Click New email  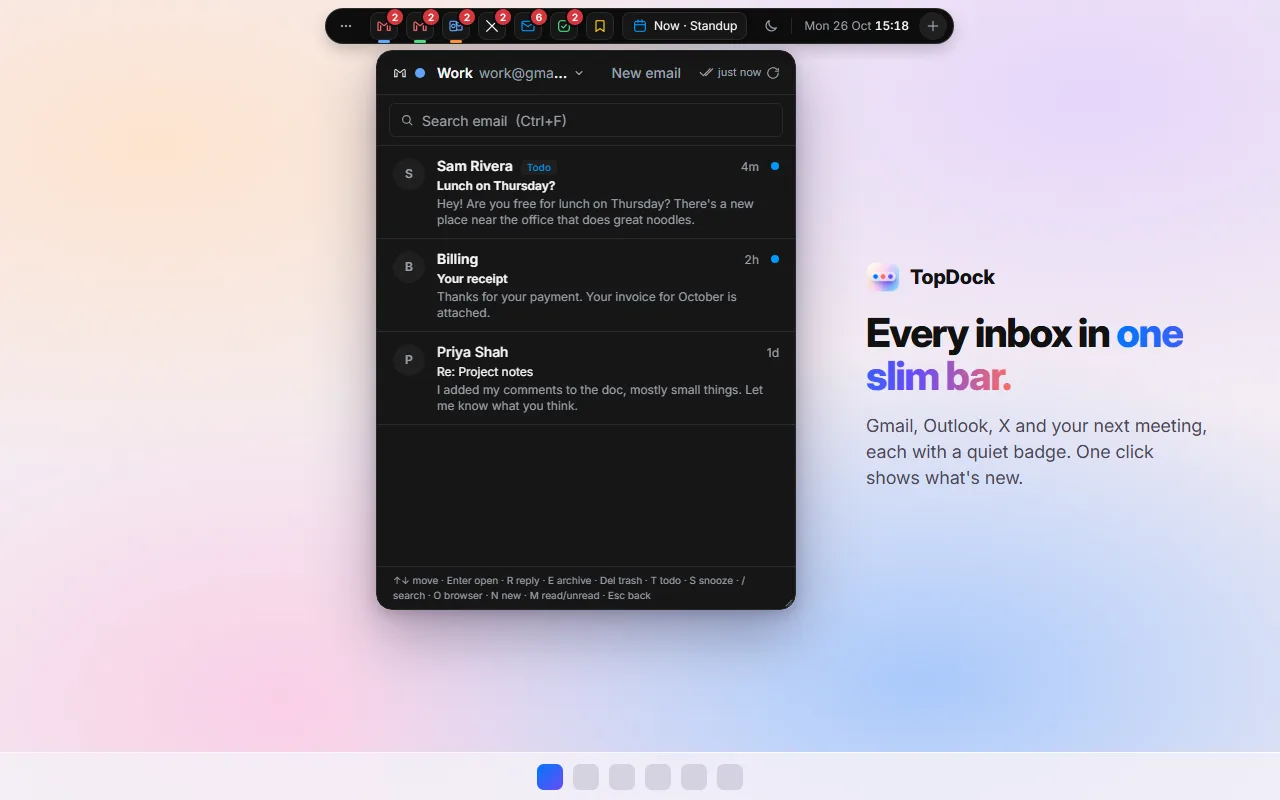click(x=646, y=73)
